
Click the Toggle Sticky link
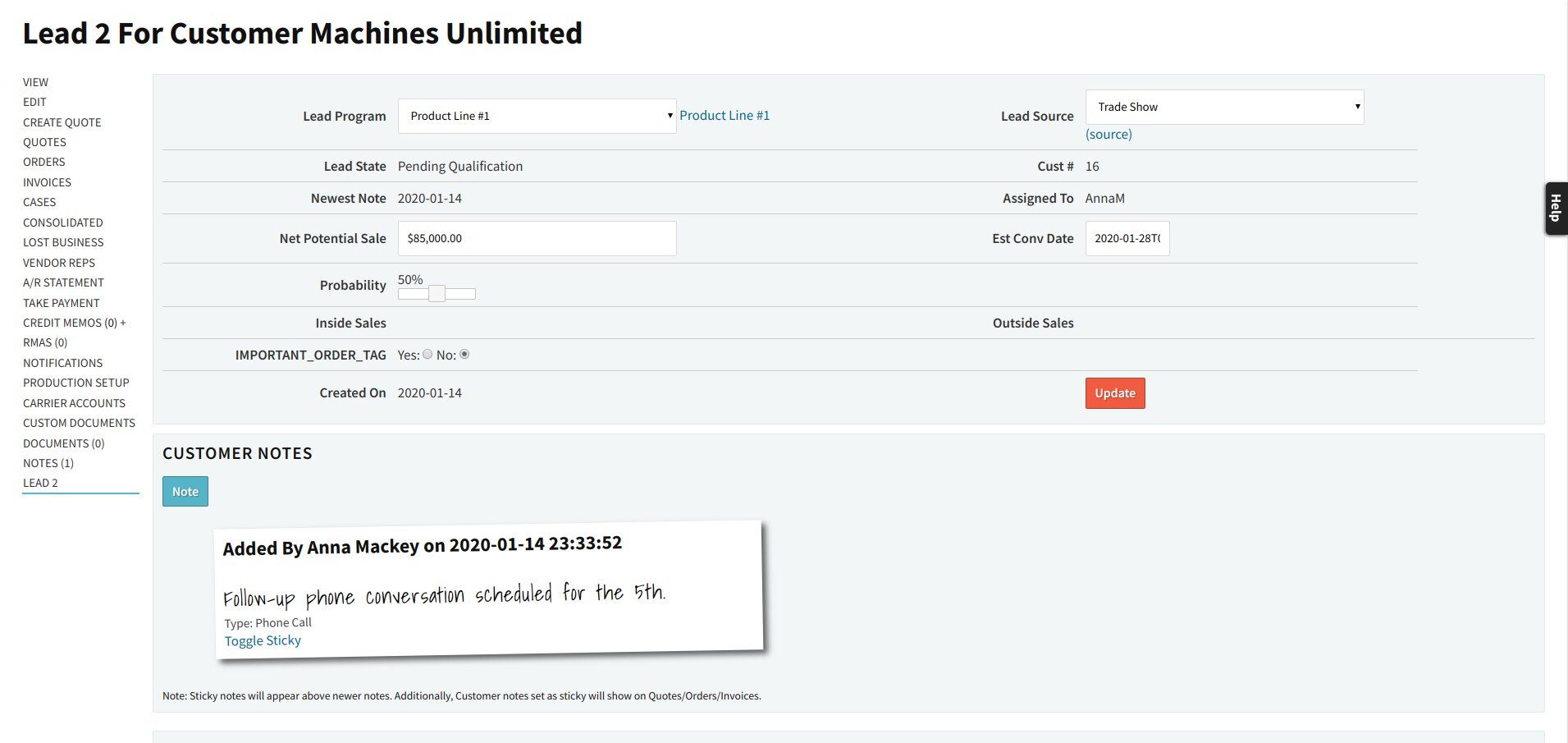pyautogui.click(x=263, y=640)
